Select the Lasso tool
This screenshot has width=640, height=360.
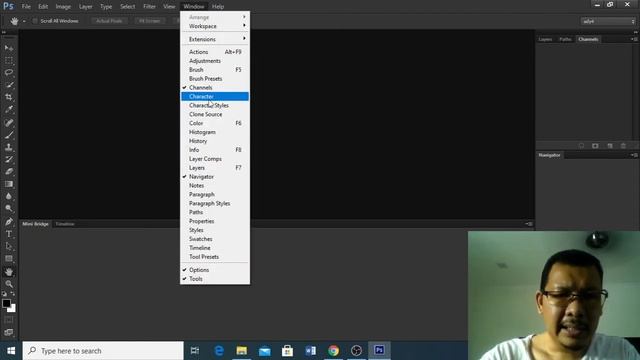[9, 73]
